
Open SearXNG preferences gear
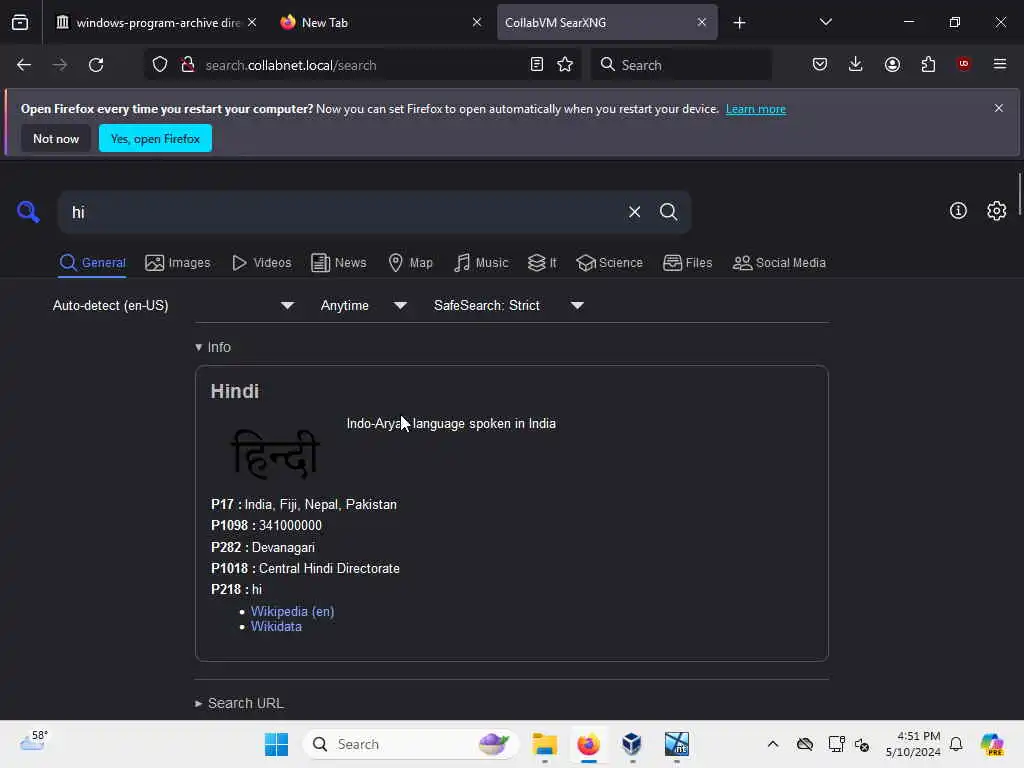pyautogui.click(x=997, y=211)
